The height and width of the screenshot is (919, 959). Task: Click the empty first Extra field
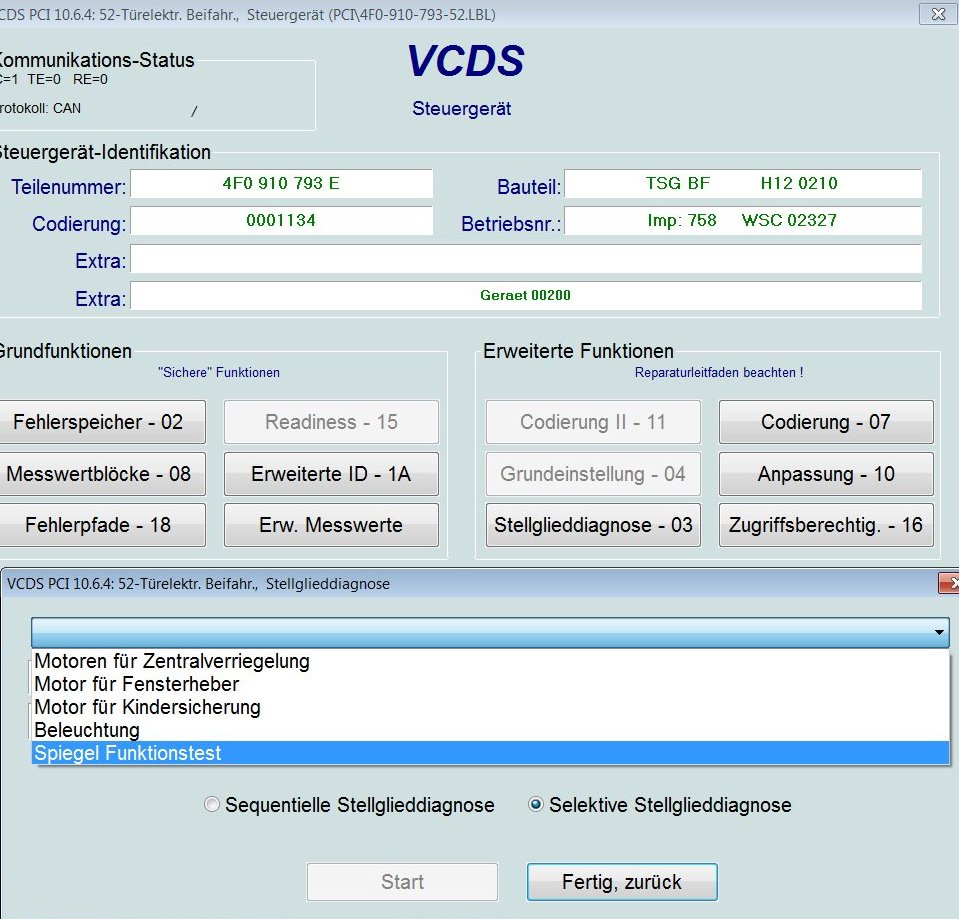click(x=526, y=259)
